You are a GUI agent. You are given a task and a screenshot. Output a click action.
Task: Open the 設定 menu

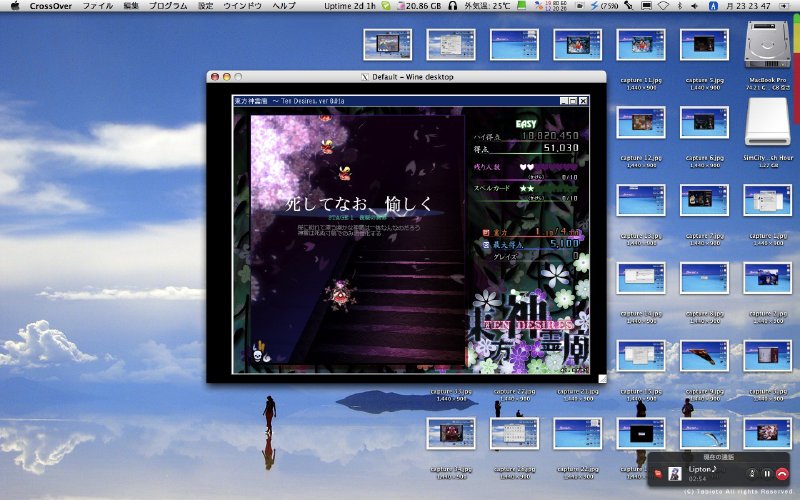click(206, 6)
